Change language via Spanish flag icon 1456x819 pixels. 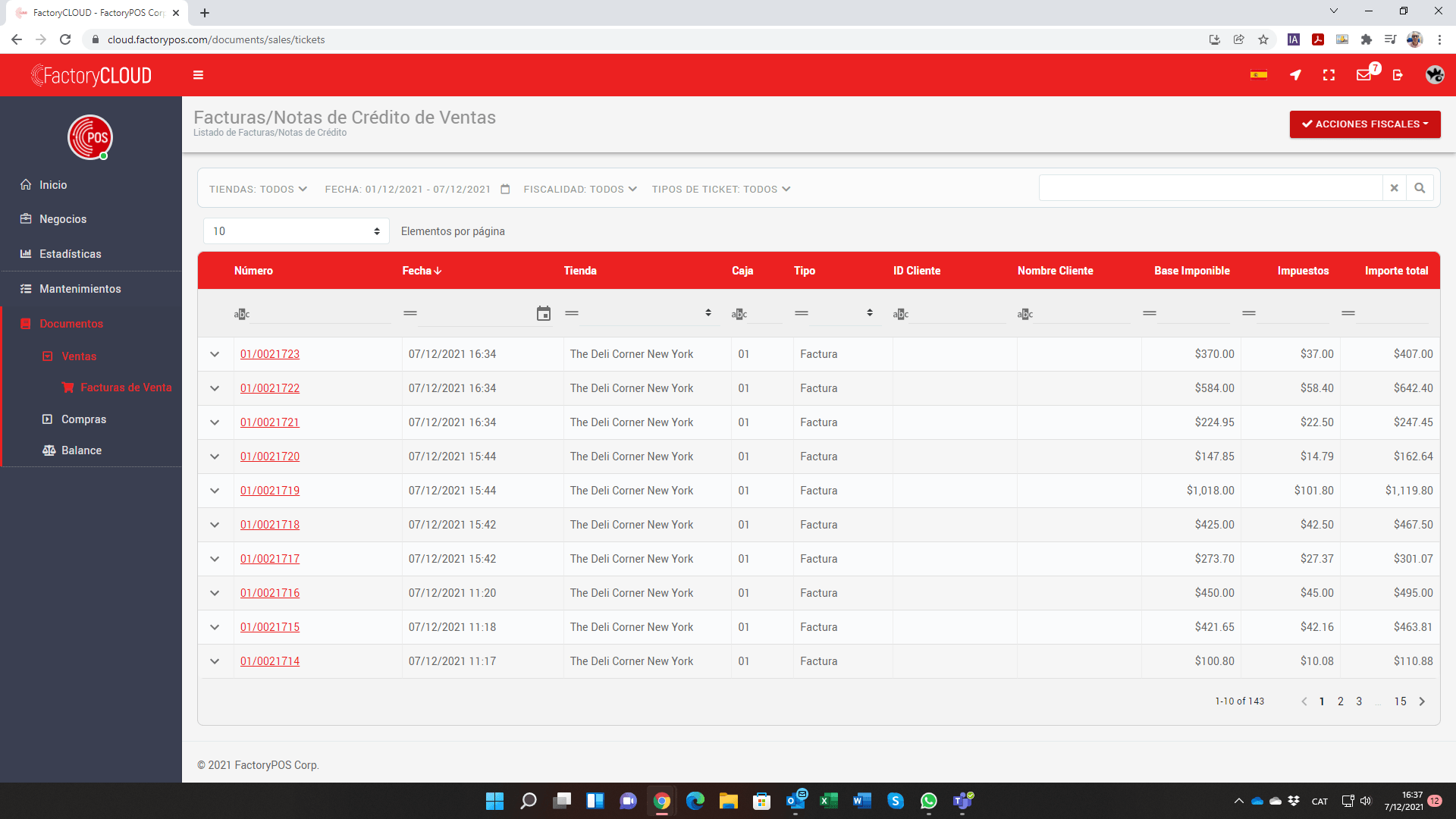[1259, 74]
